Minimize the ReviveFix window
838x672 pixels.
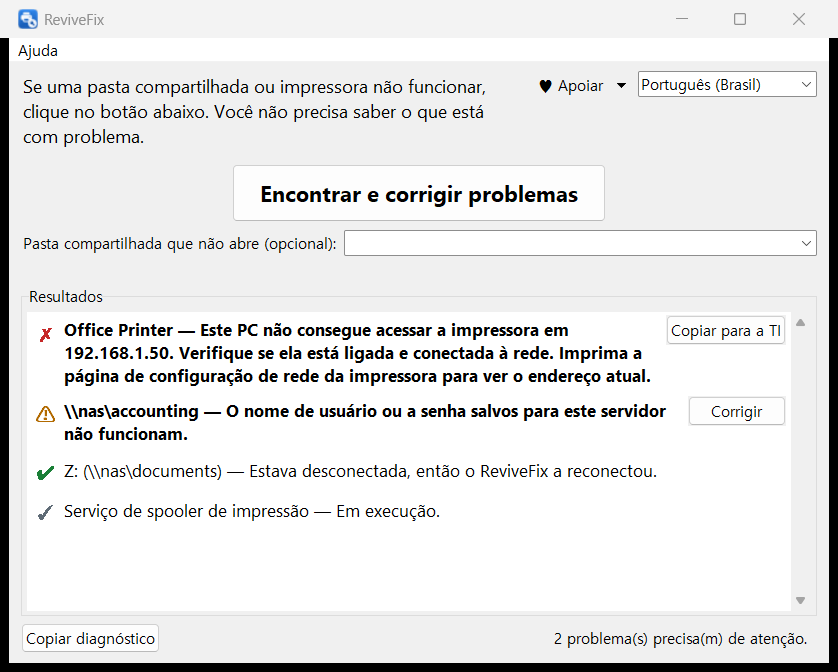coord(681,19)
